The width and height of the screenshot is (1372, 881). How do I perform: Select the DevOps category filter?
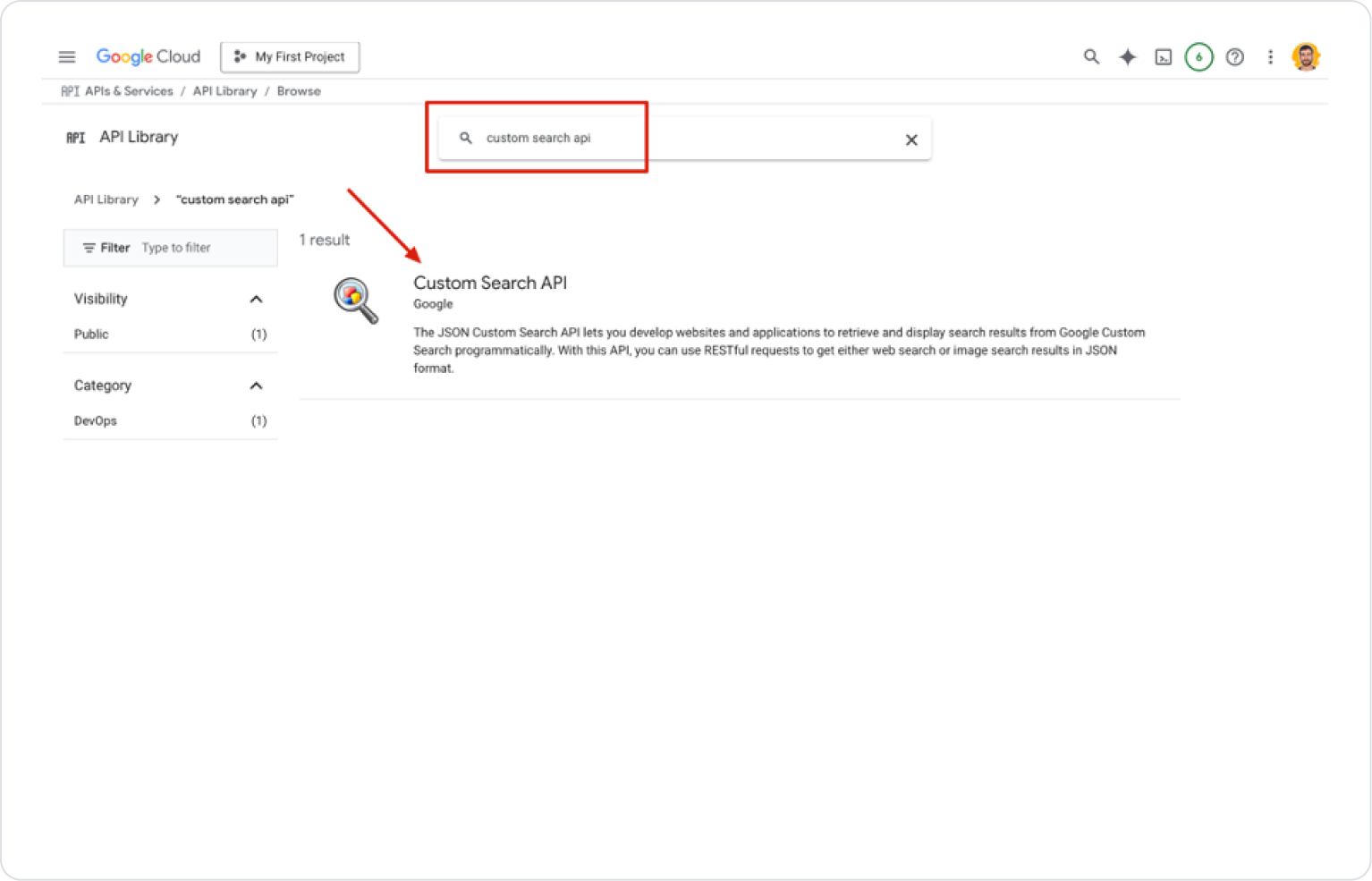pos(170,421)
